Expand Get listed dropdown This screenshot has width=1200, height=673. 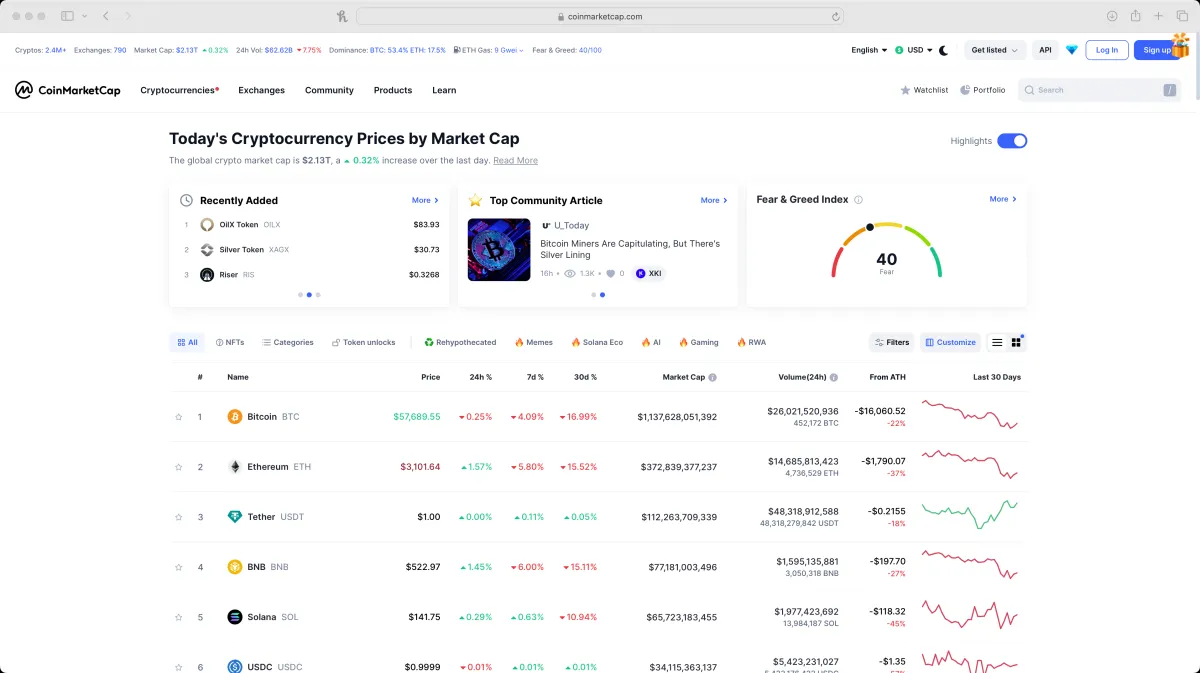pyautogui.click(x=995, y=50)
